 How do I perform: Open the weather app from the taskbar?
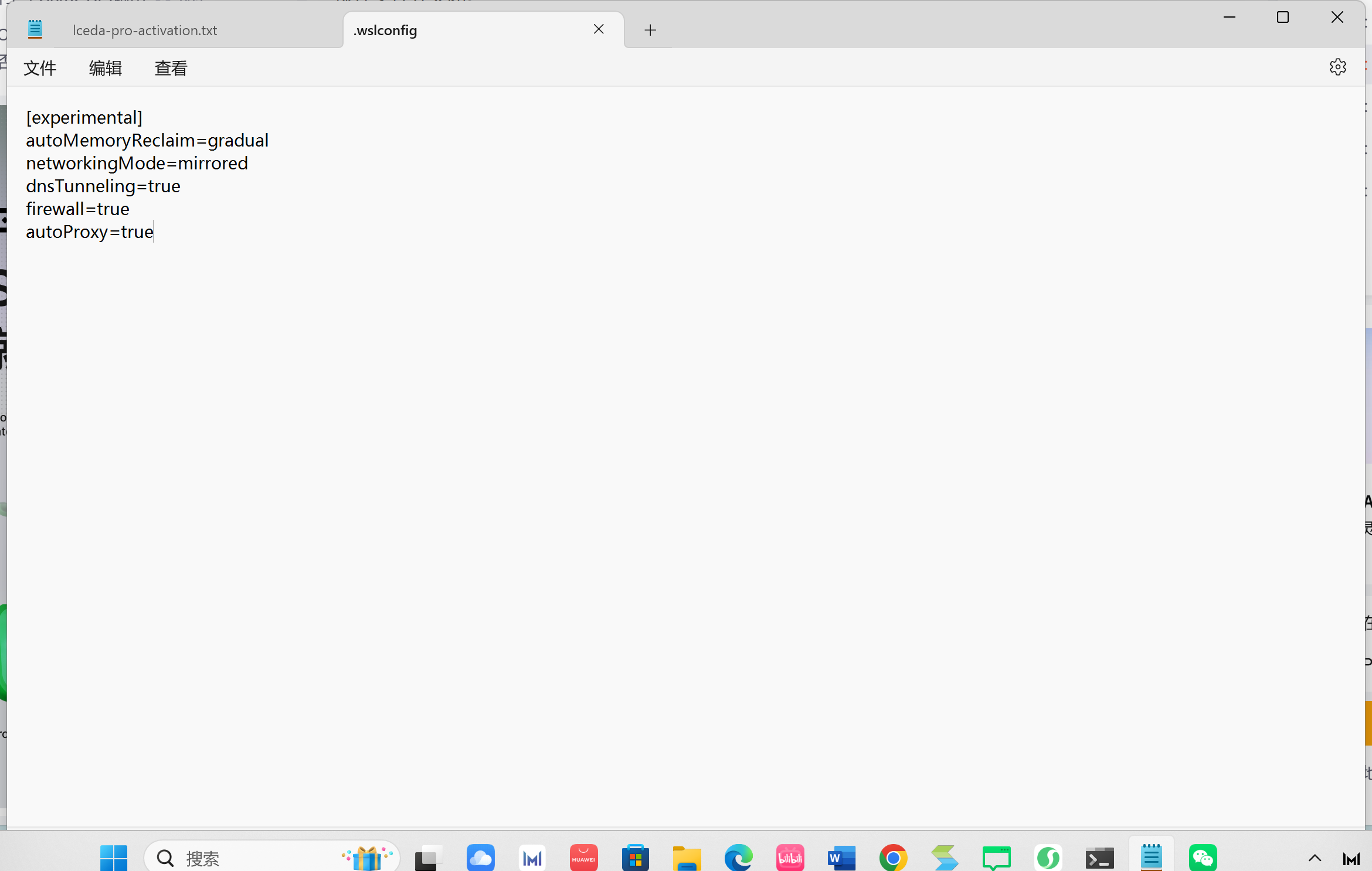point(480,858)
